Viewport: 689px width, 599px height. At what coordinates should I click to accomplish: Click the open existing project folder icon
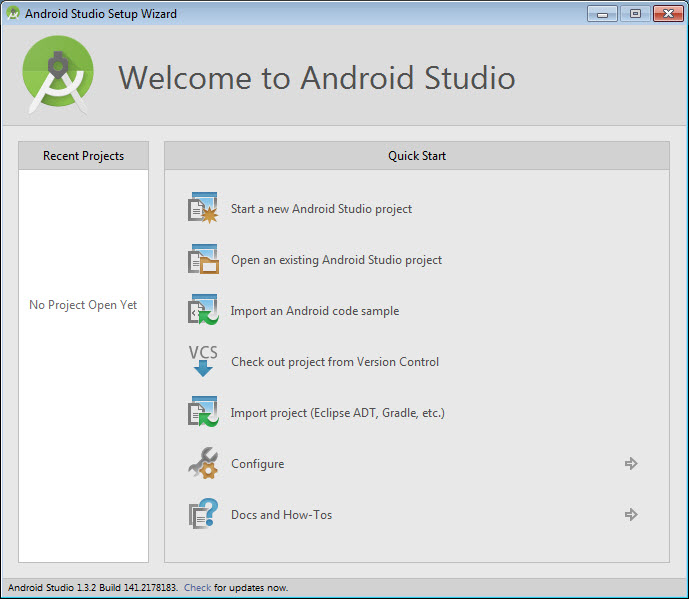point(203,259)
